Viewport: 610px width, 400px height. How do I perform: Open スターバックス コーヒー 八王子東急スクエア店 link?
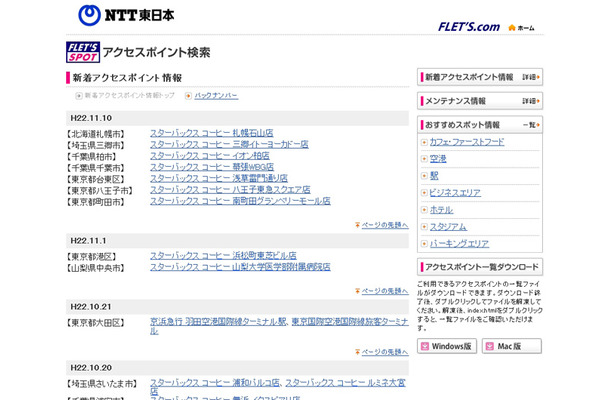click(x=230, y=189)
